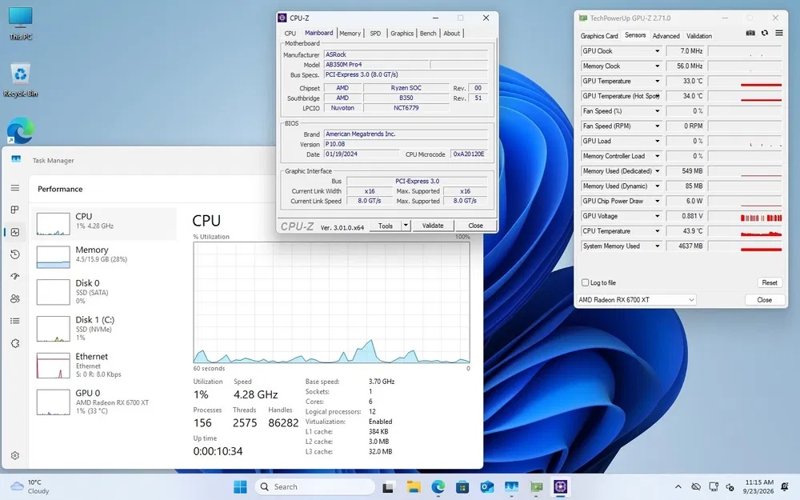Switch to Memory tab in CPU-Z
800x500 pixels.
tap(350, 33)
